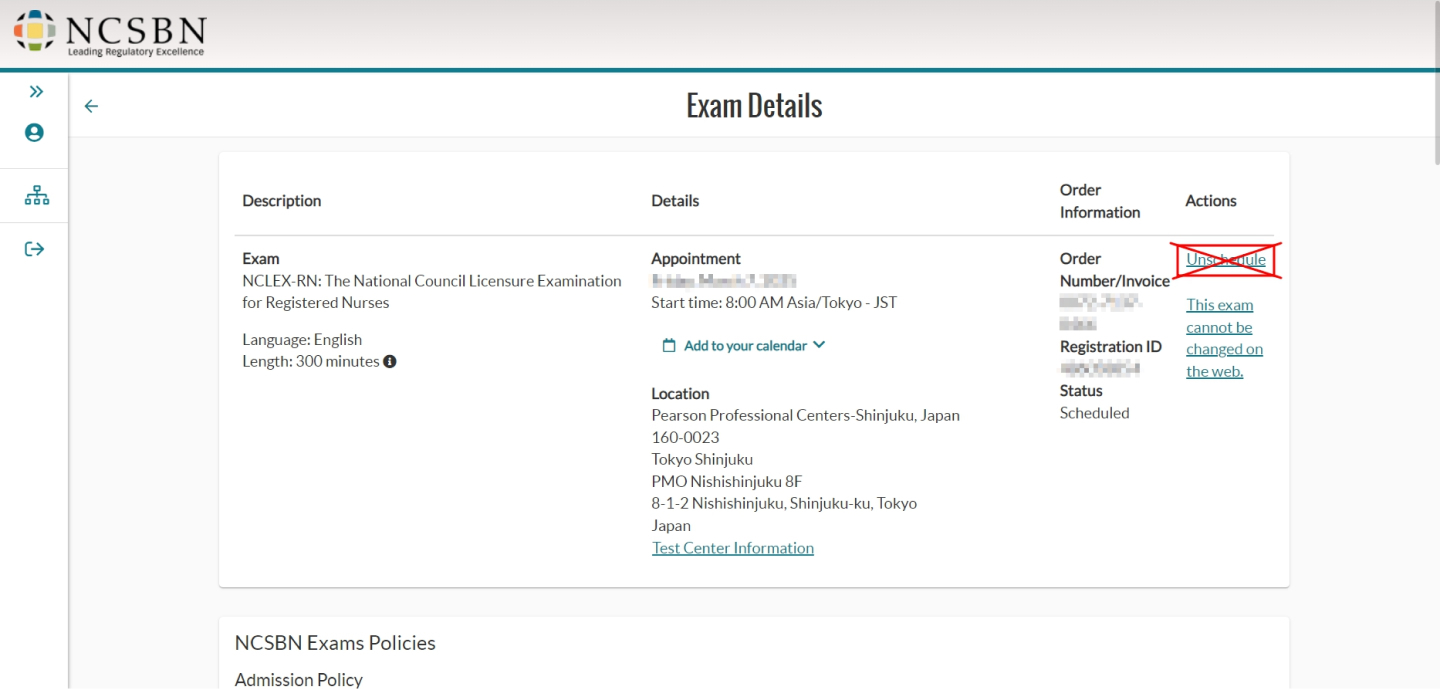Click the Order Number/Invoice label
The width and height of the screenshot is (1440, 689).
(1115, 270)
